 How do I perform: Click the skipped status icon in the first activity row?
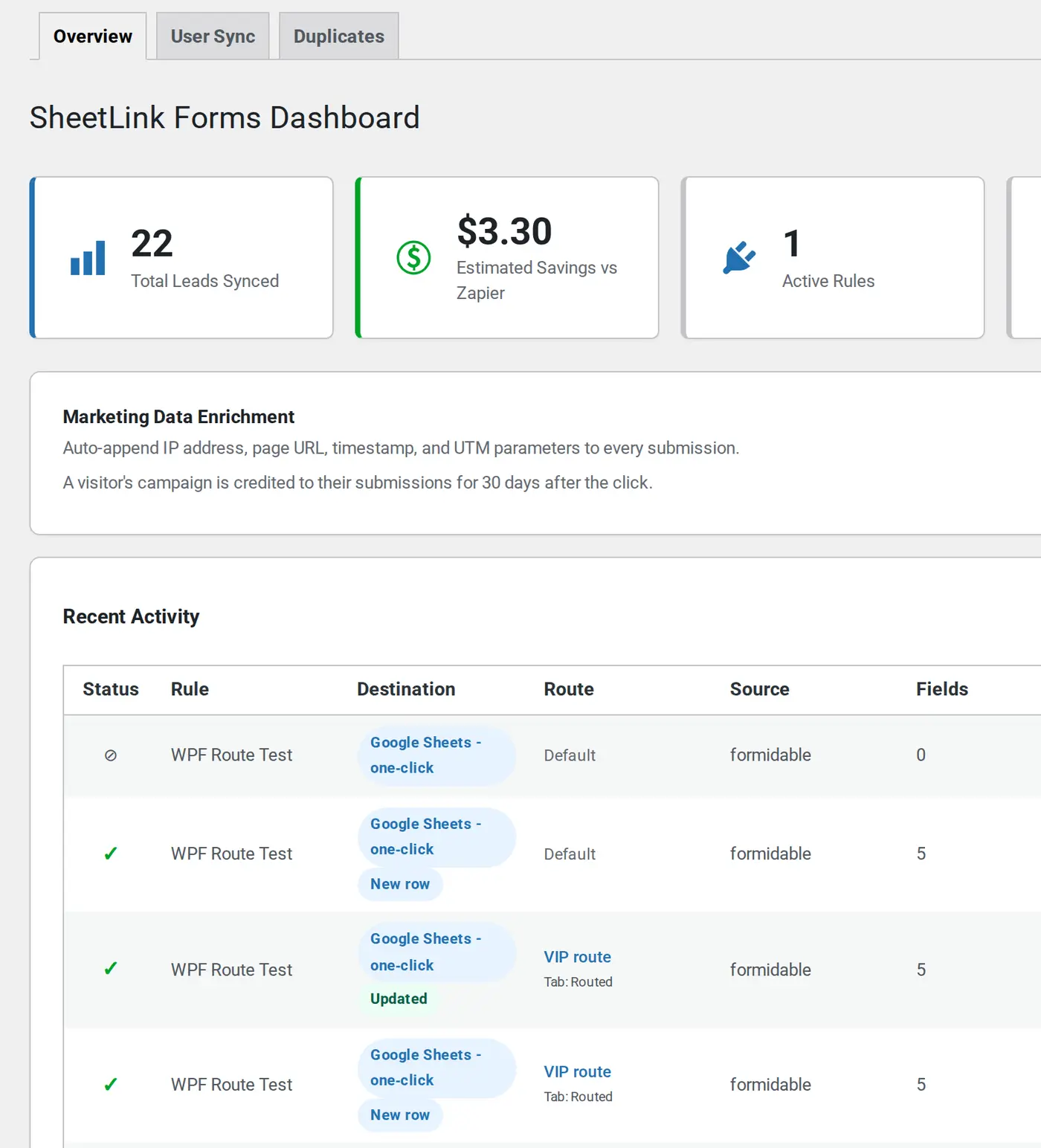point(111,755)
